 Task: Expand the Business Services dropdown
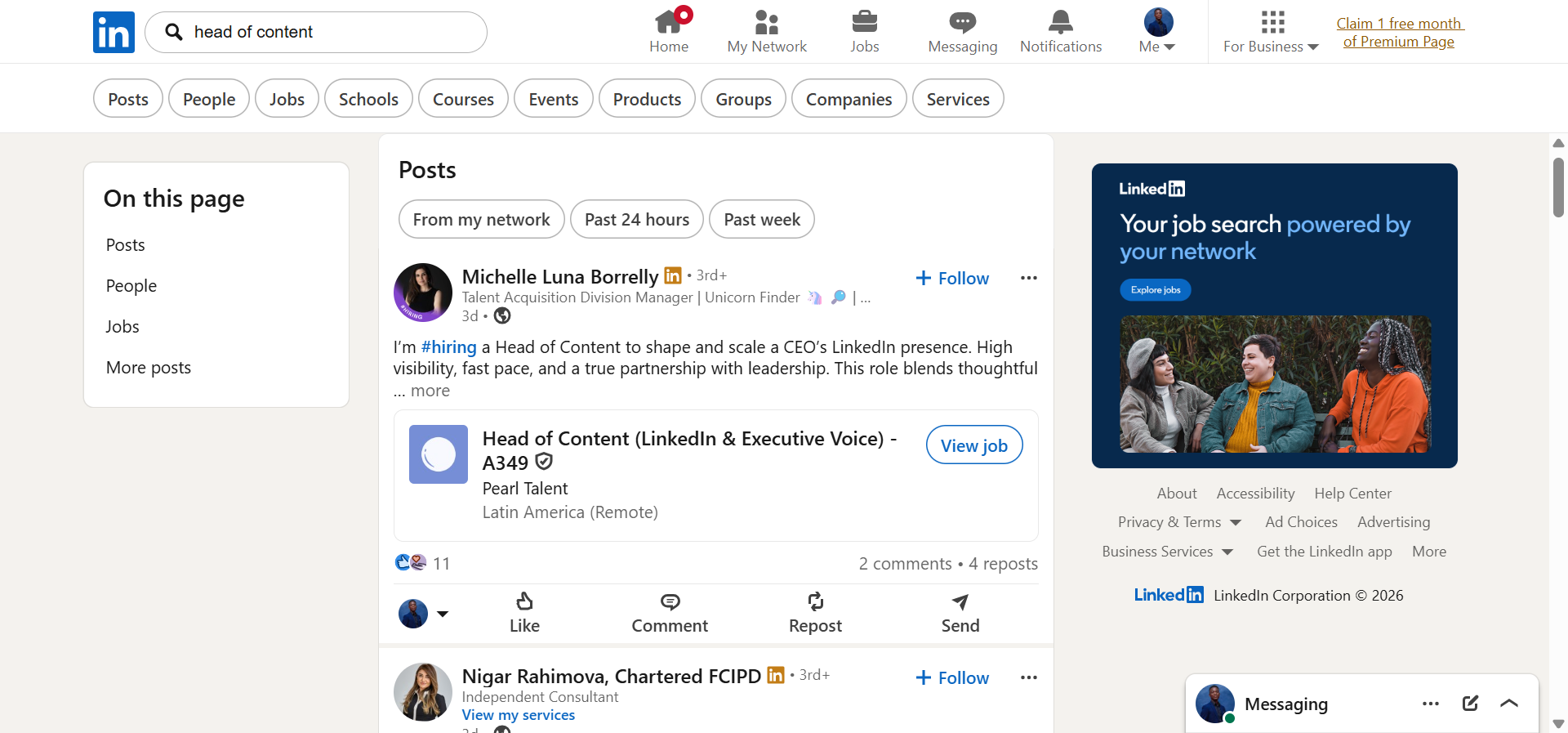click(1167, 552)
